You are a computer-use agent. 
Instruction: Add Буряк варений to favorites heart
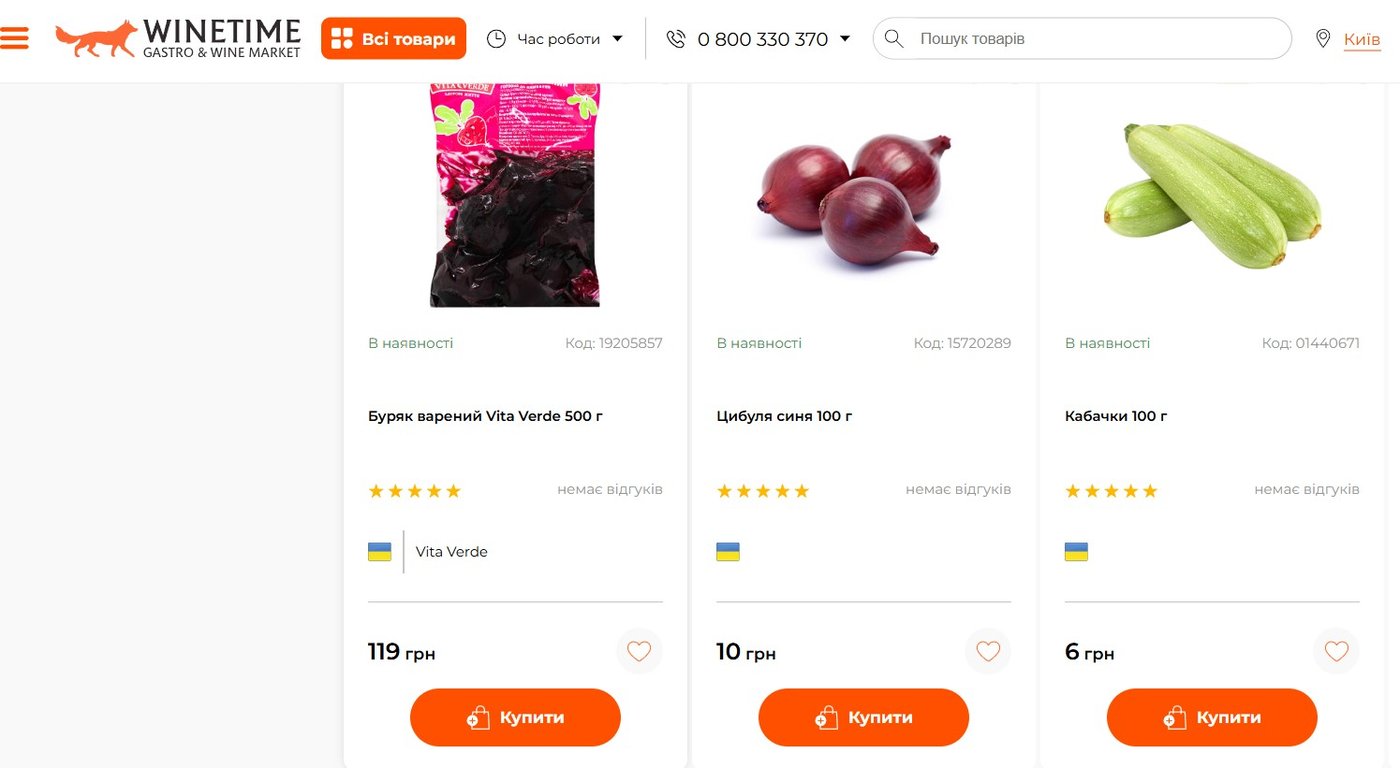(x=639, y=652)
